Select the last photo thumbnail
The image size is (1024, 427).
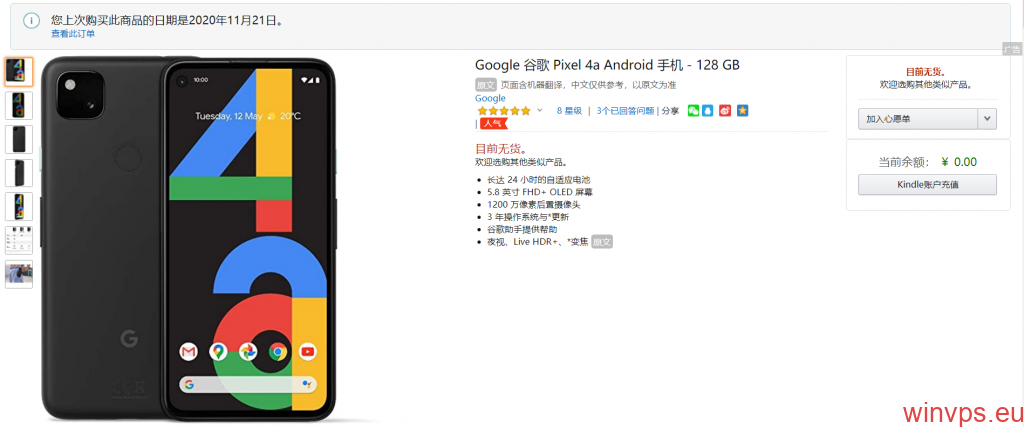19,274
